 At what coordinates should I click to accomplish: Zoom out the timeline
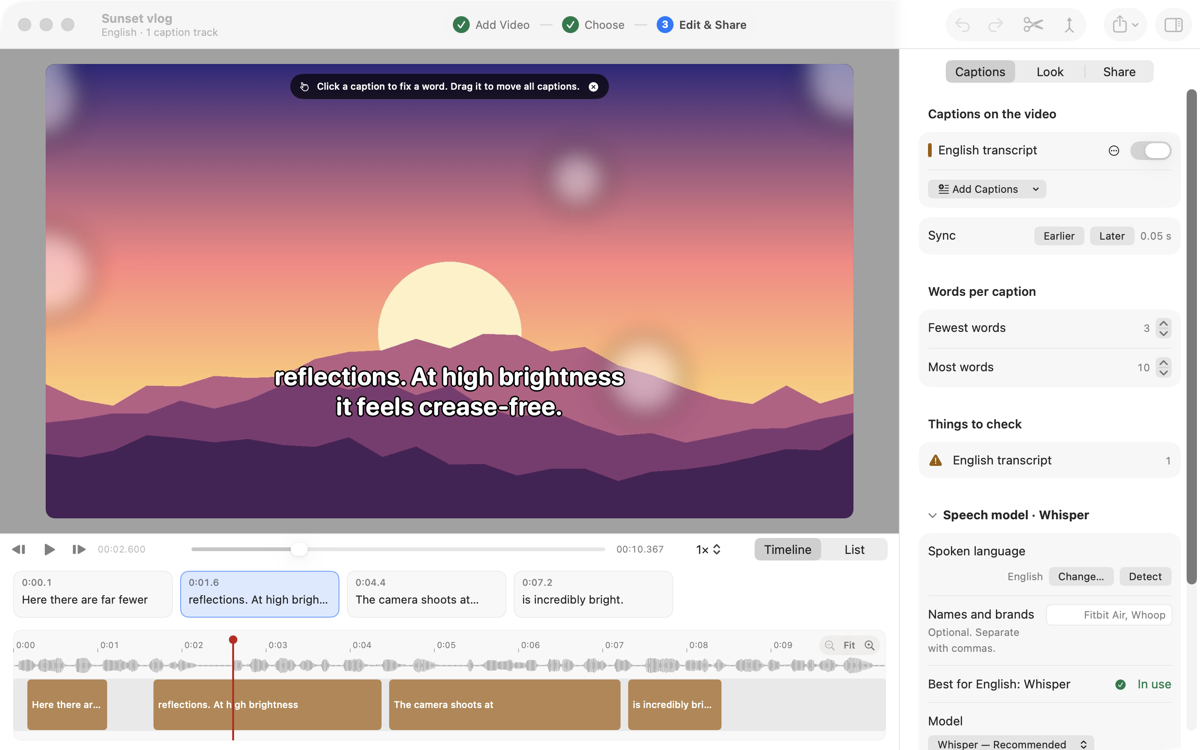[829, 646]
